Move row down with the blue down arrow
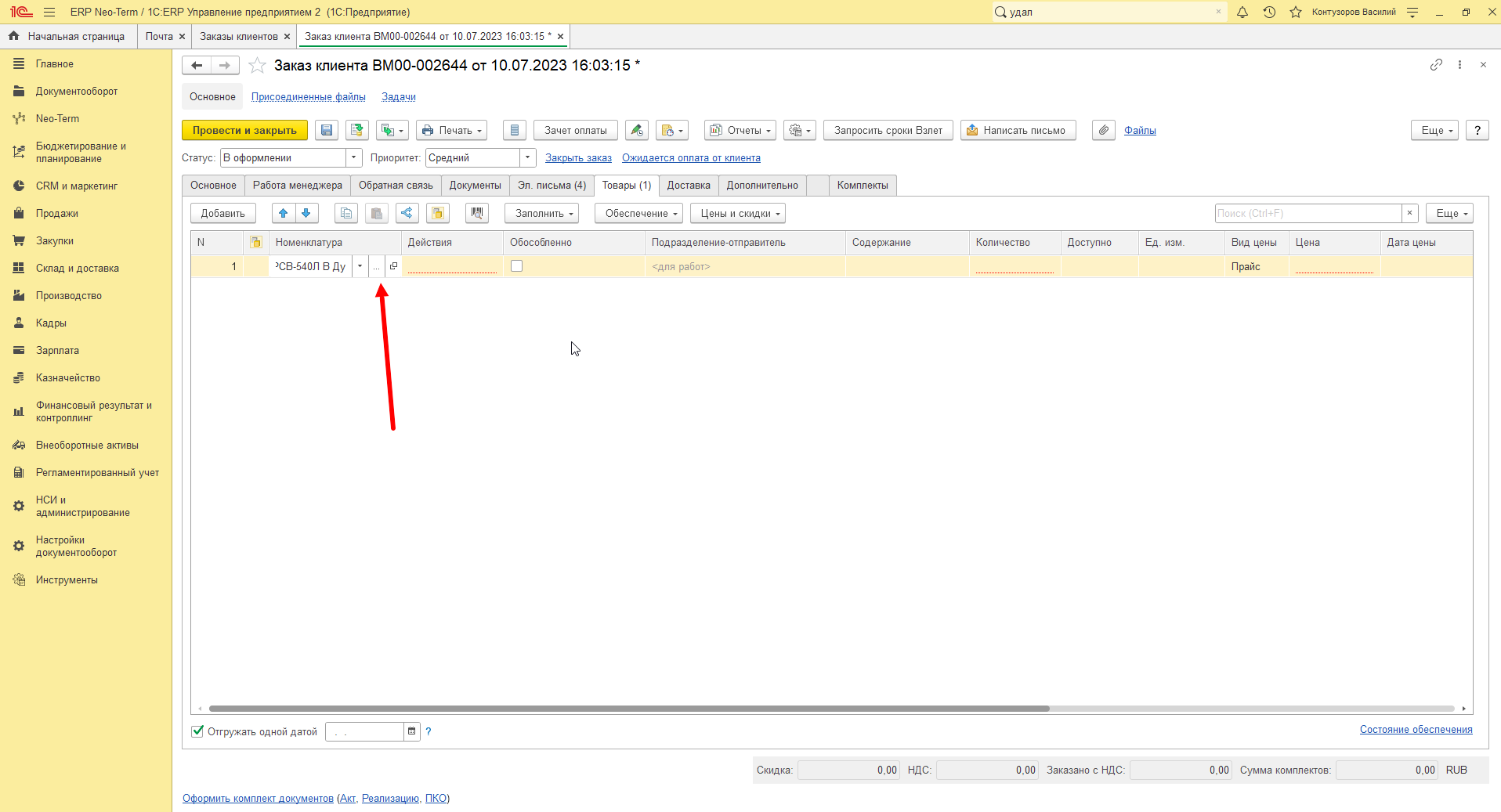 (x=306, y=213)
